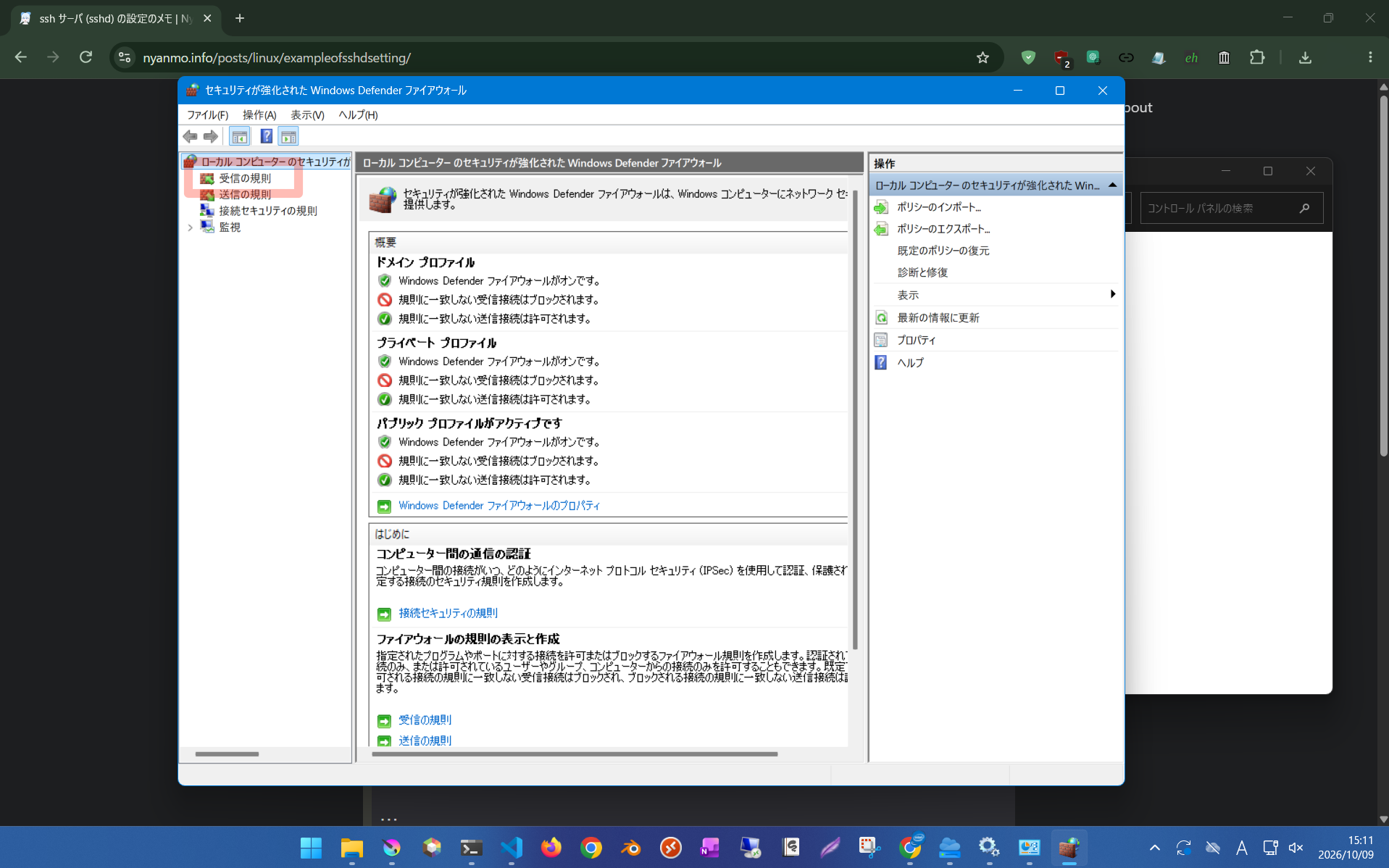
Task: Go back in Chrome browser
Action: tap(20, 57)
